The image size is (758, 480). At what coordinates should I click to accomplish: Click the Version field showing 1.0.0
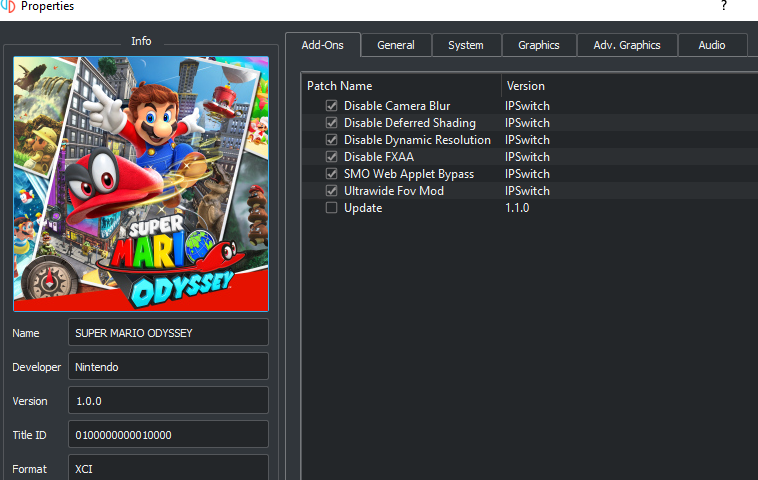tap(168, 400)
